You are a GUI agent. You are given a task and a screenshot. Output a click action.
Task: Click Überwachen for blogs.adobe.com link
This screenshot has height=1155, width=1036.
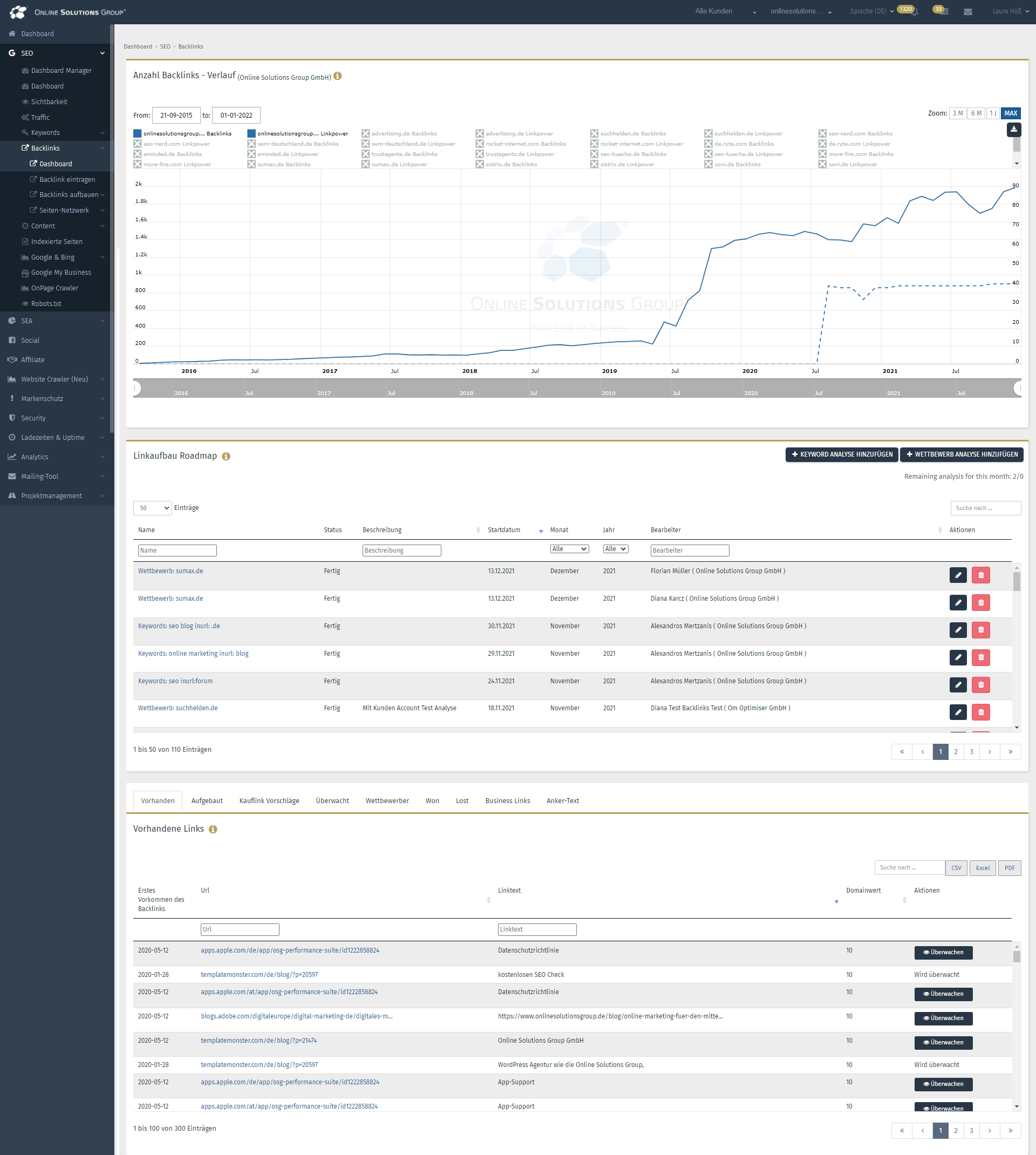(943, 1018)
